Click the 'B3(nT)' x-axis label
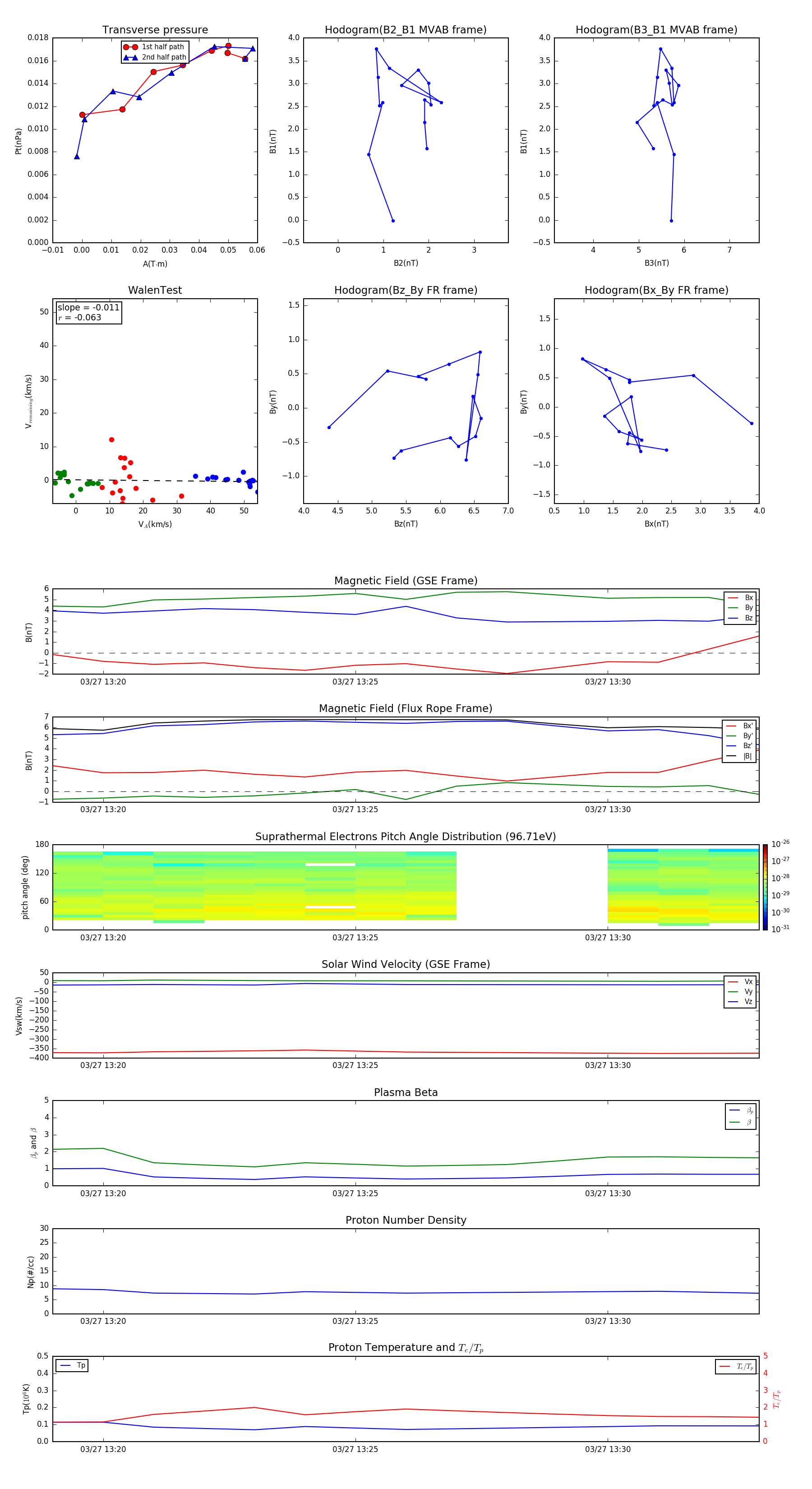Screen dimensions: 812x1489 tap(656, 263)
